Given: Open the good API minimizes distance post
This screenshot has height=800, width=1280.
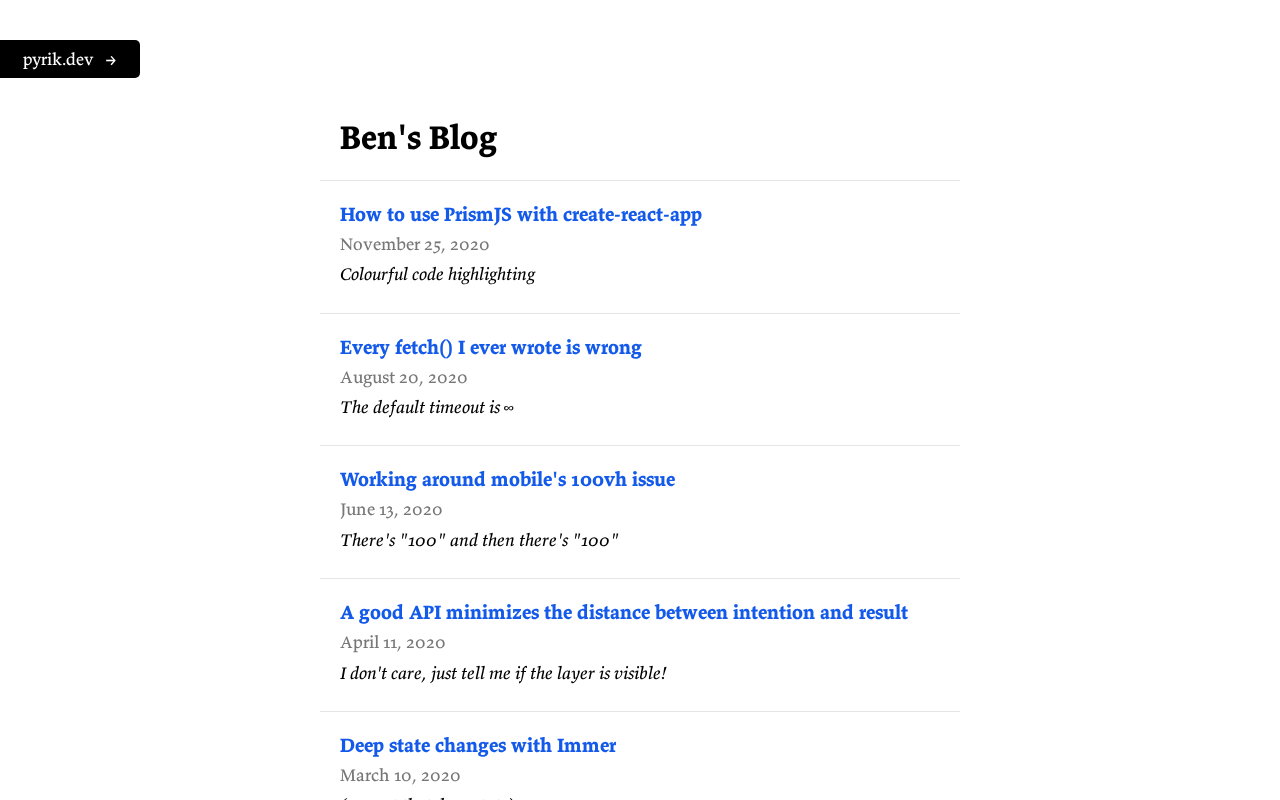Looking at the screenshot, I should click(623, 613).
